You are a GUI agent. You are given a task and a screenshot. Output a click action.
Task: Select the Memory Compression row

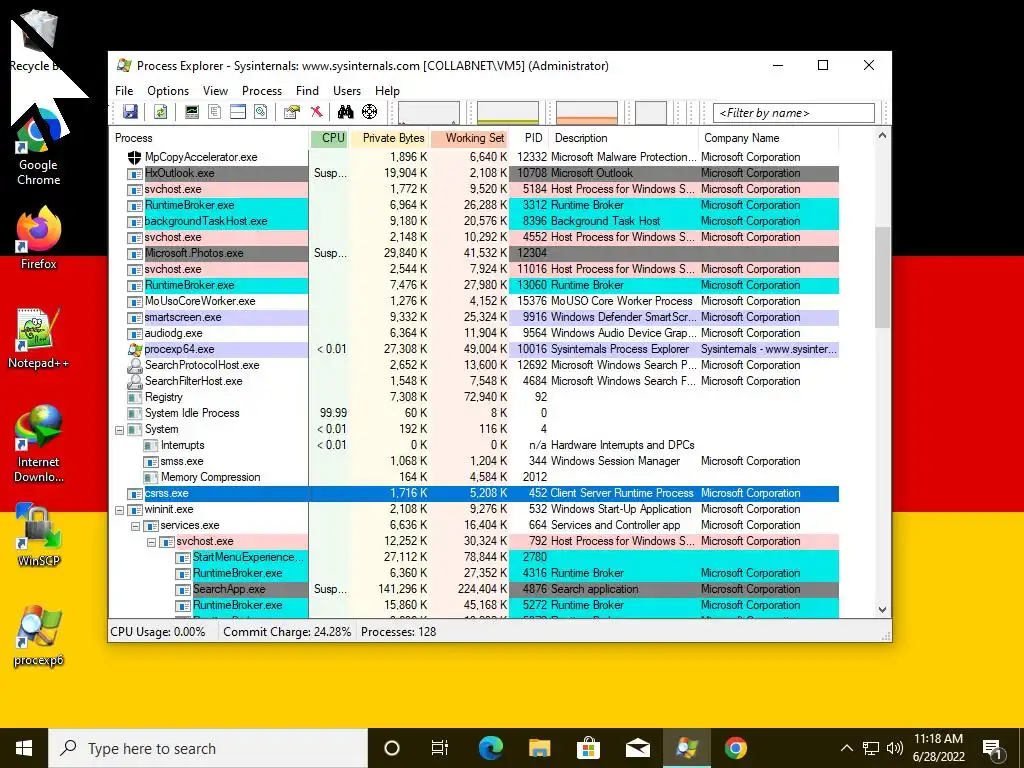pyautogui.click(x=474, y=477)
